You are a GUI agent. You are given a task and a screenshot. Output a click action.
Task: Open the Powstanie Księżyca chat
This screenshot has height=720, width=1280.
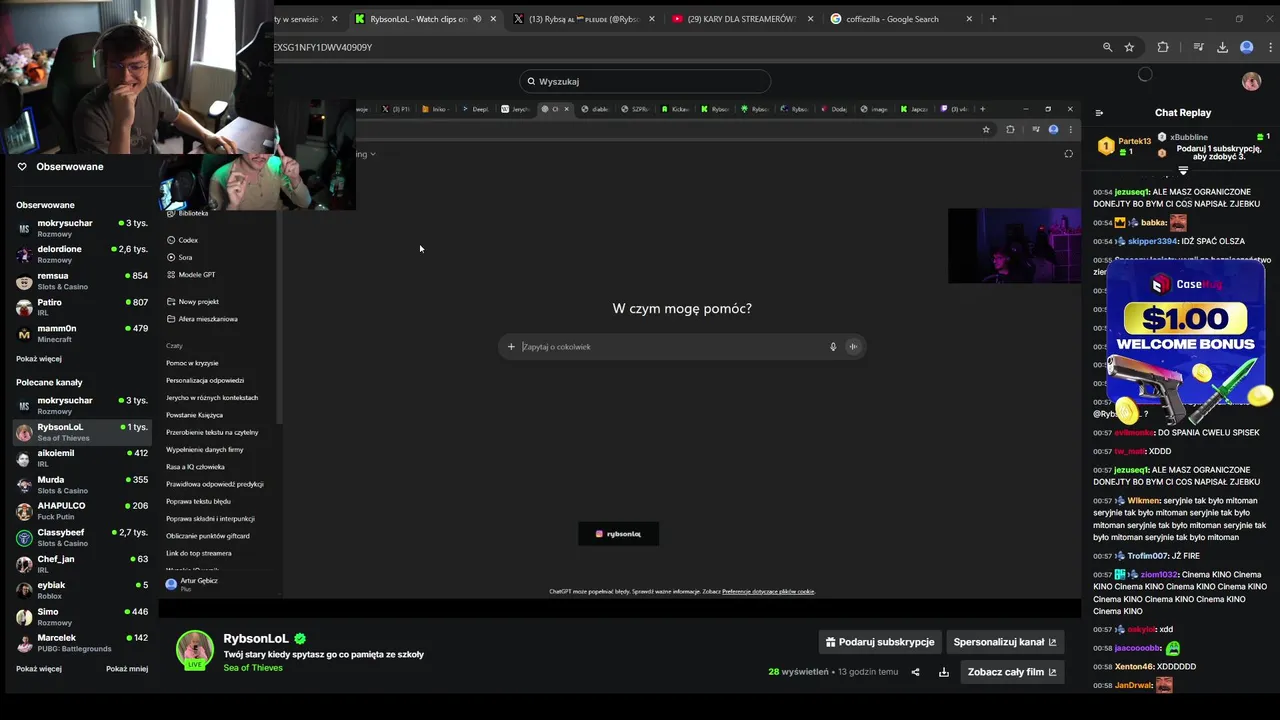(x=194, y=415)
